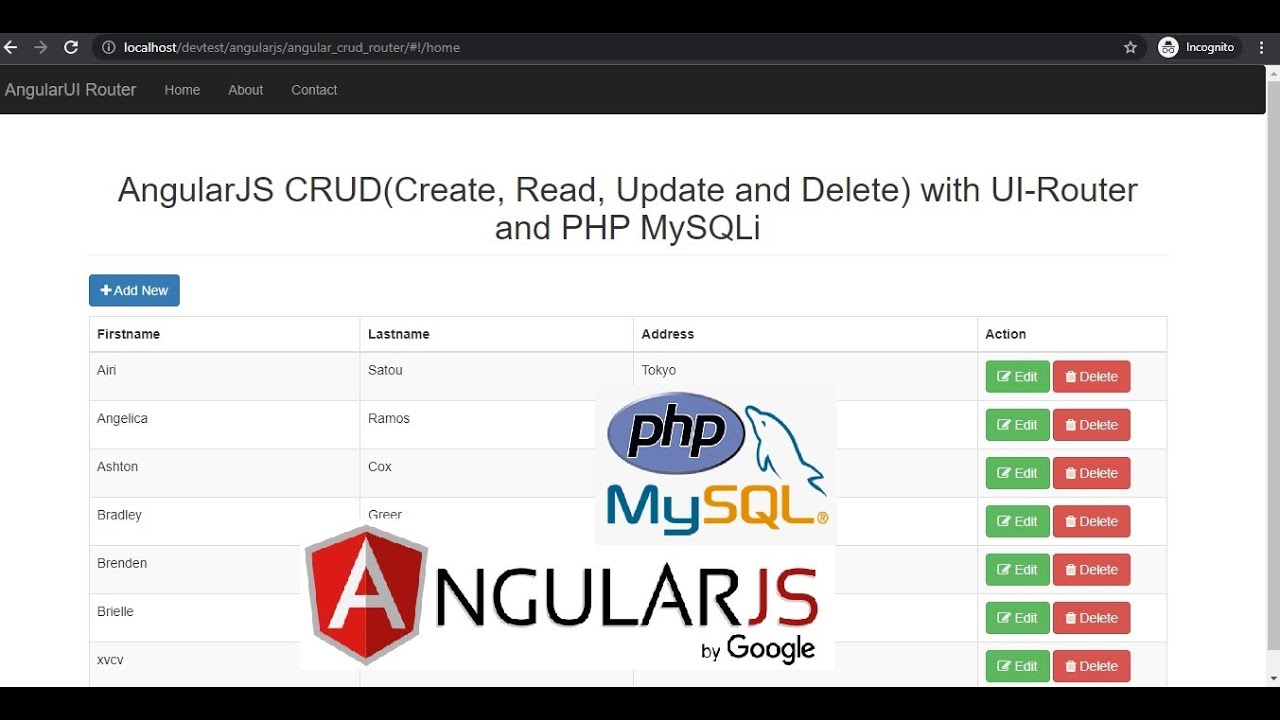This screenshot has width=1280, height=720.
Task: Delete the Brenden row
Action: click(1091, 570)
